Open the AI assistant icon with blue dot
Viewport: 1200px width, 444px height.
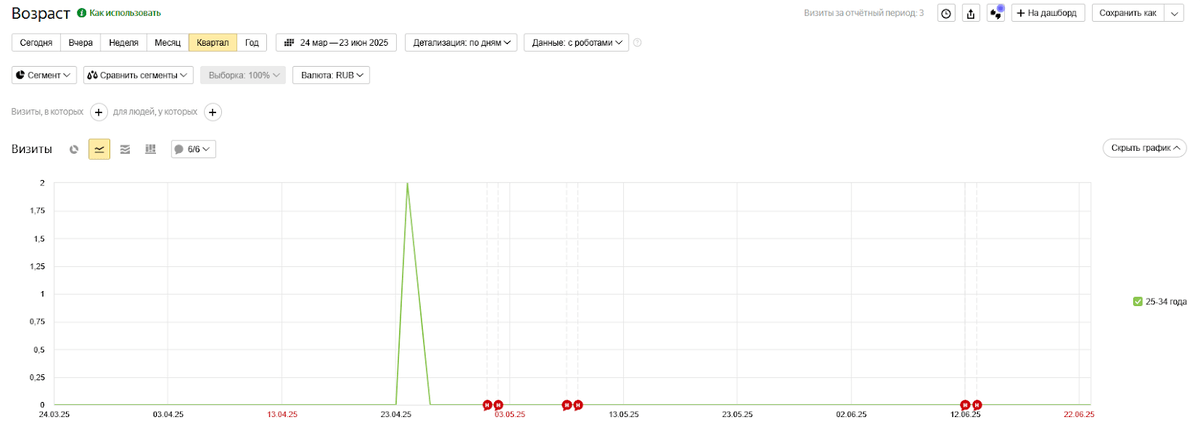(996, 13)
